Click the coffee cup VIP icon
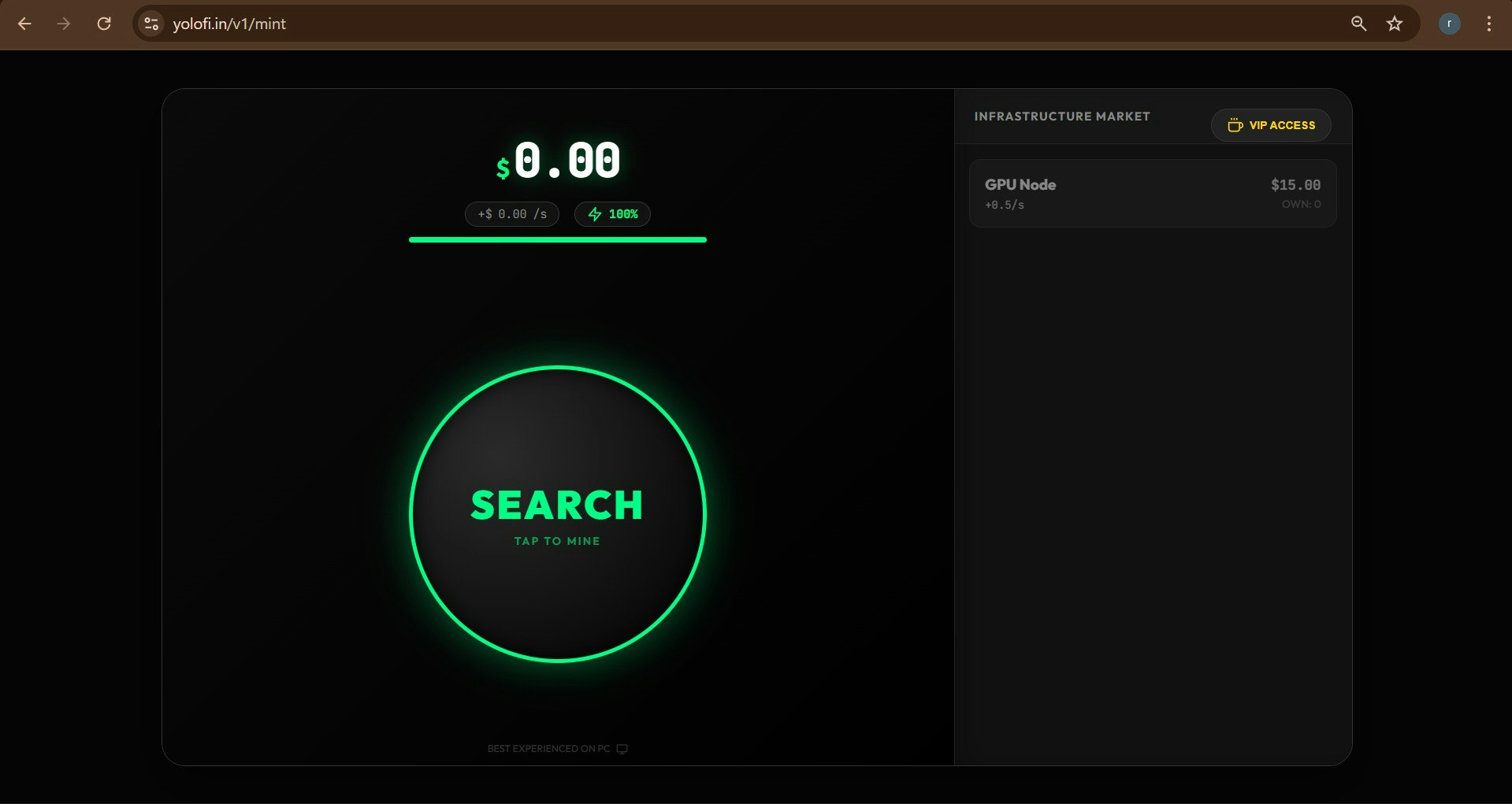 [x=1235, y=125]
